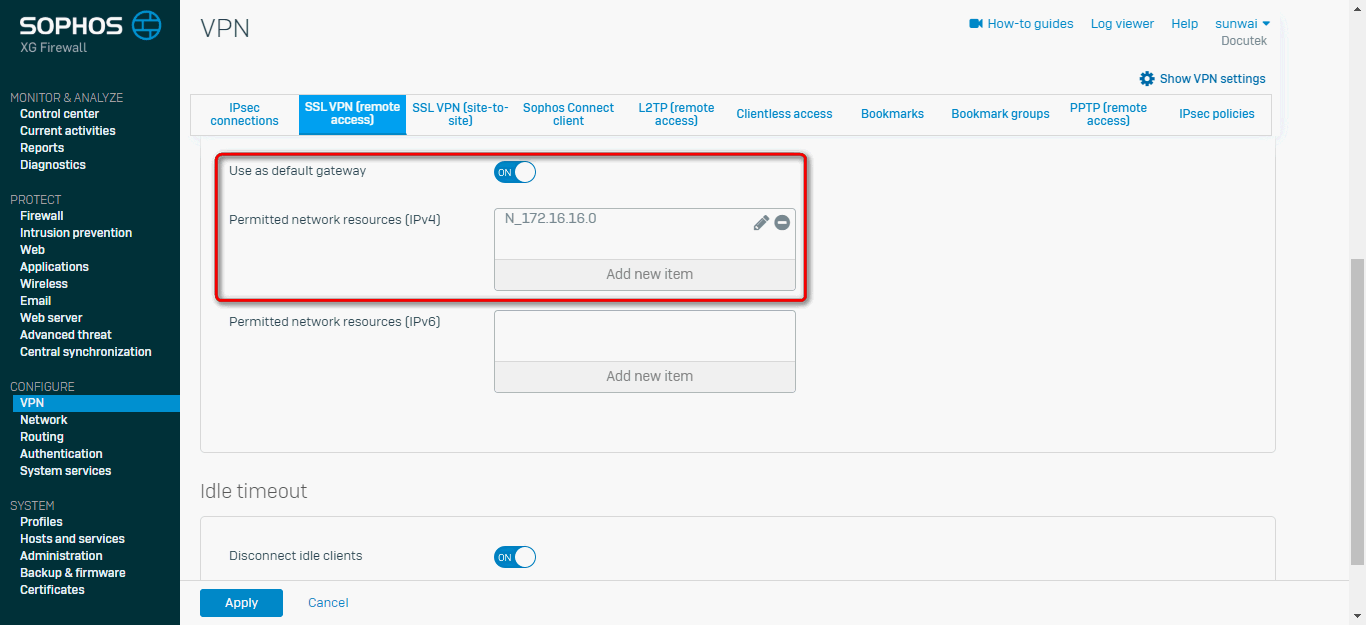This screenshot has height=625, width=1366.
Task: Go to Backup & firmware
Action: pos(73,573)
